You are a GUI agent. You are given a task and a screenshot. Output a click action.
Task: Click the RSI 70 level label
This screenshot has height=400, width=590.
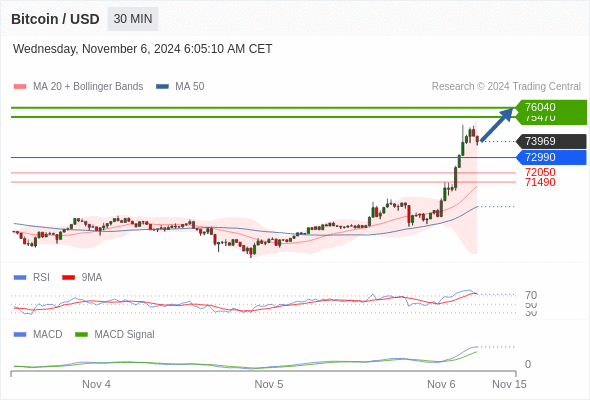[531, 295]
